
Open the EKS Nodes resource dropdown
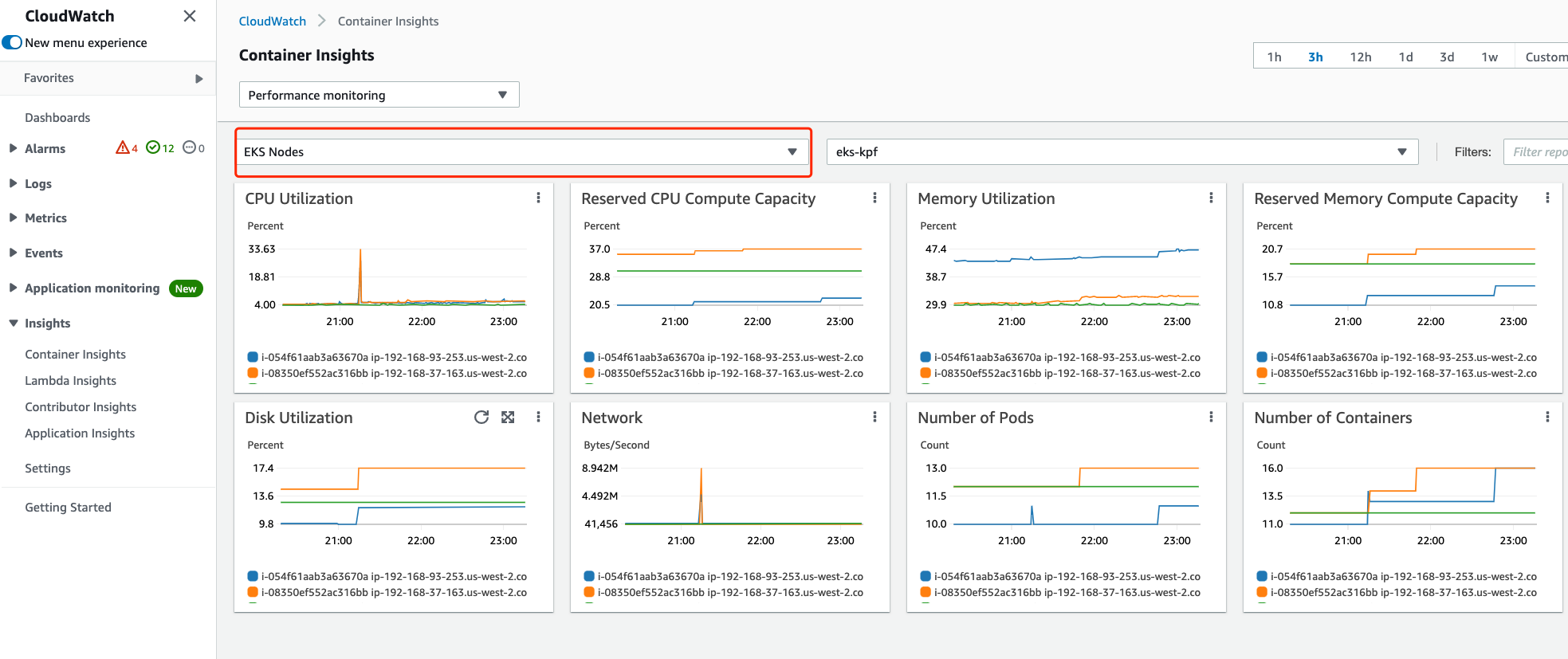[x=522, y=151]
